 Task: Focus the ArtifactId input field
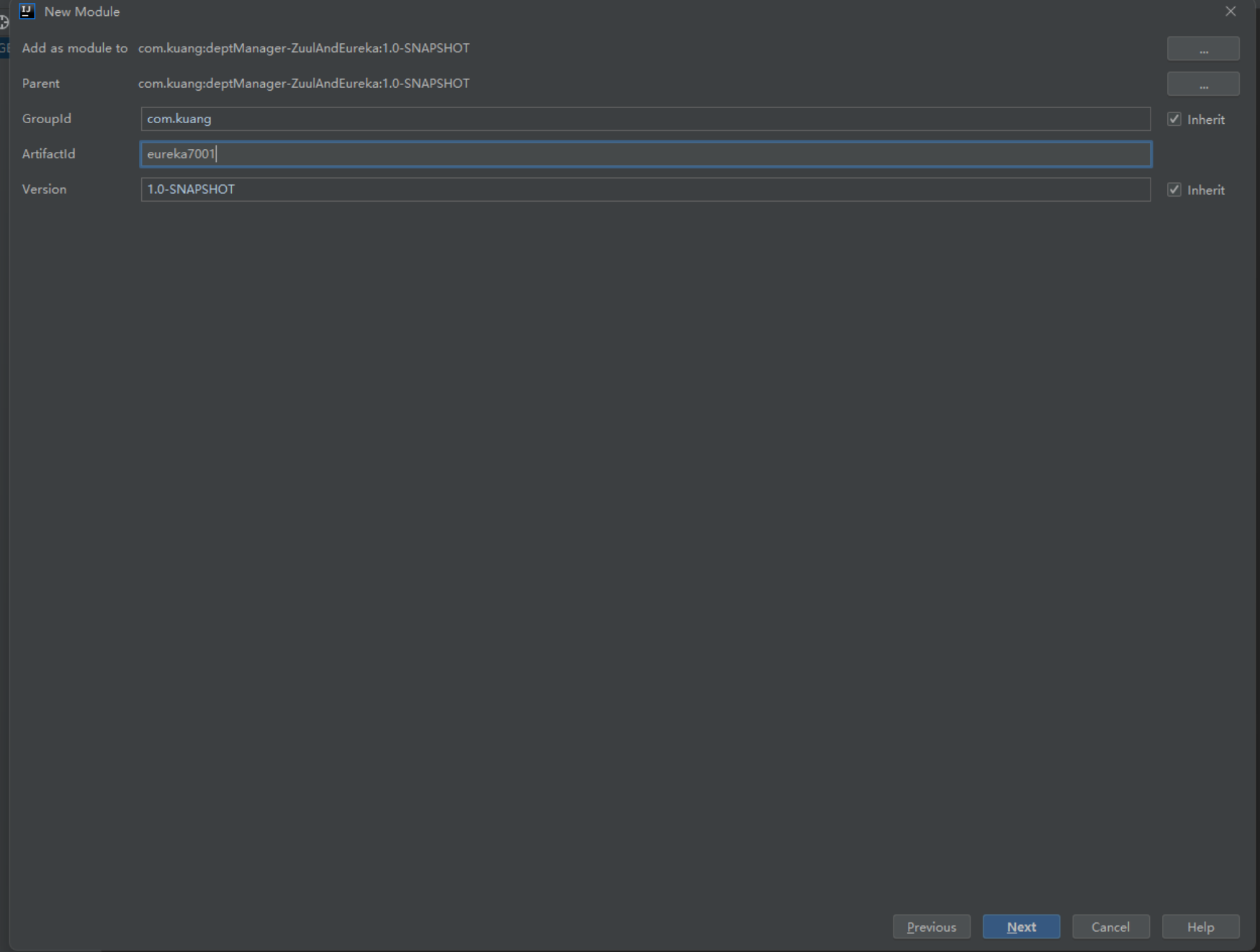[646, 154]
